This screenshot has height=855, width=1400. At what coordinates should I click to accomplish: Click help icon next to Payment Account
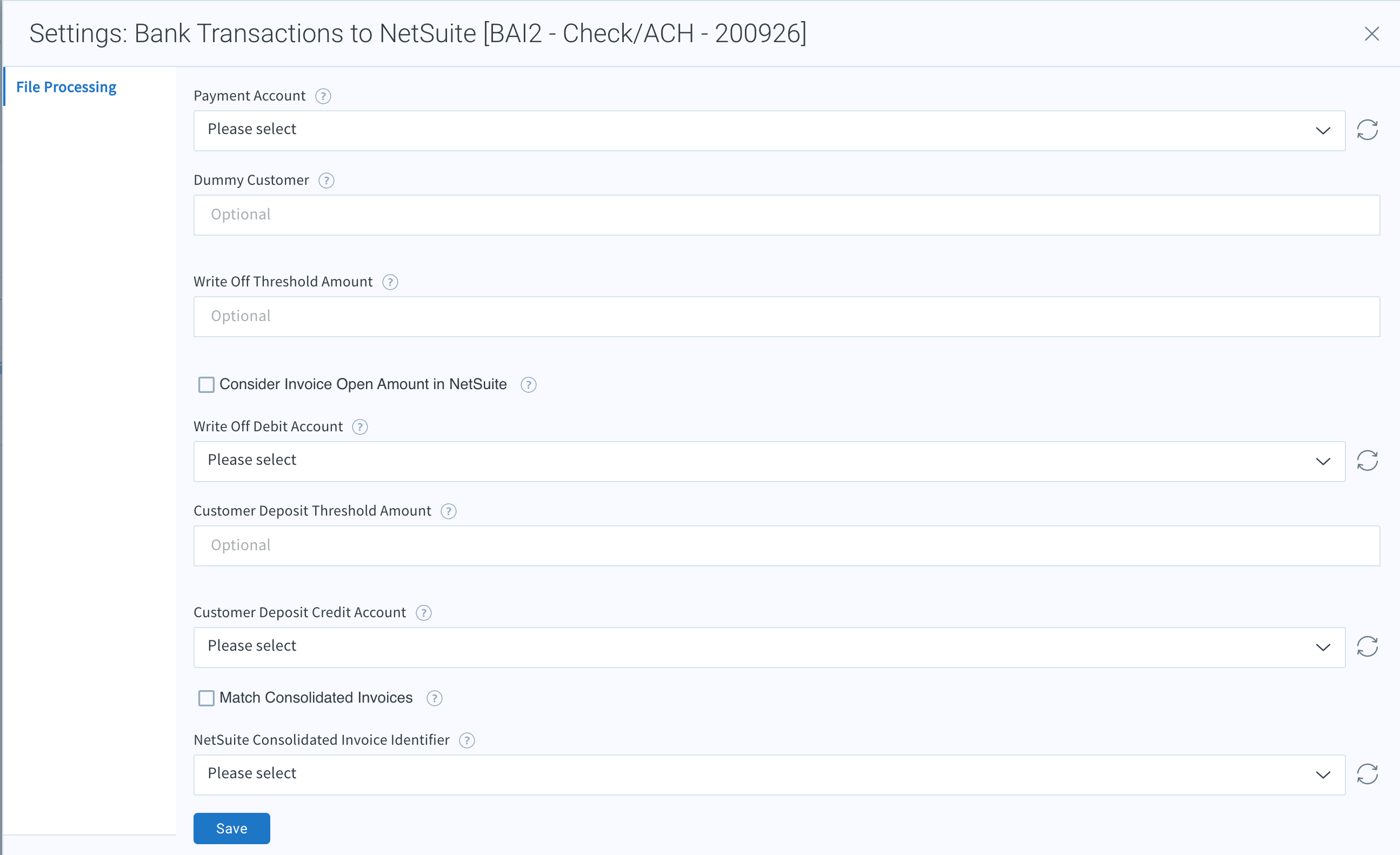(323, 96)
